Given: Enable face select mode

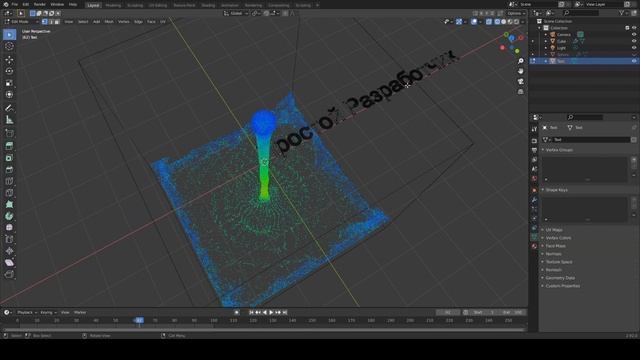Looking at the screenshot, I should (x=57, y=22).
